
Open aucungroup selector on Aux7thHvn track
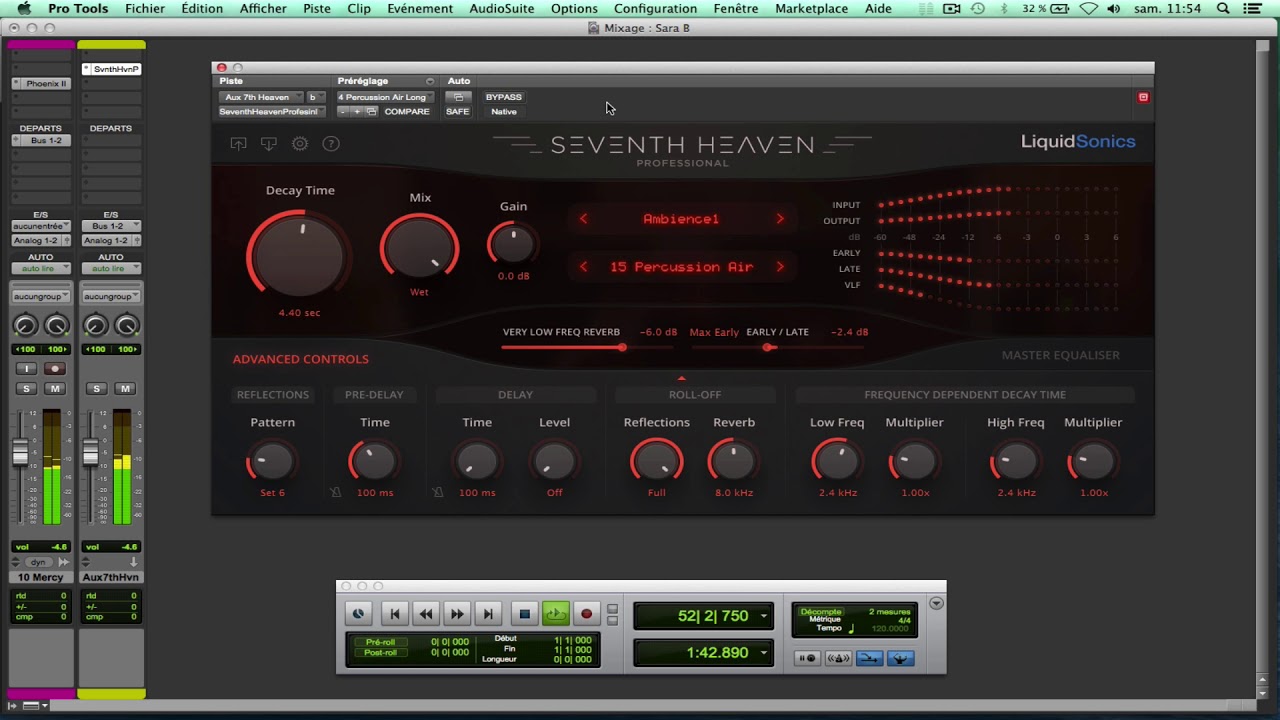click(111, 297)
